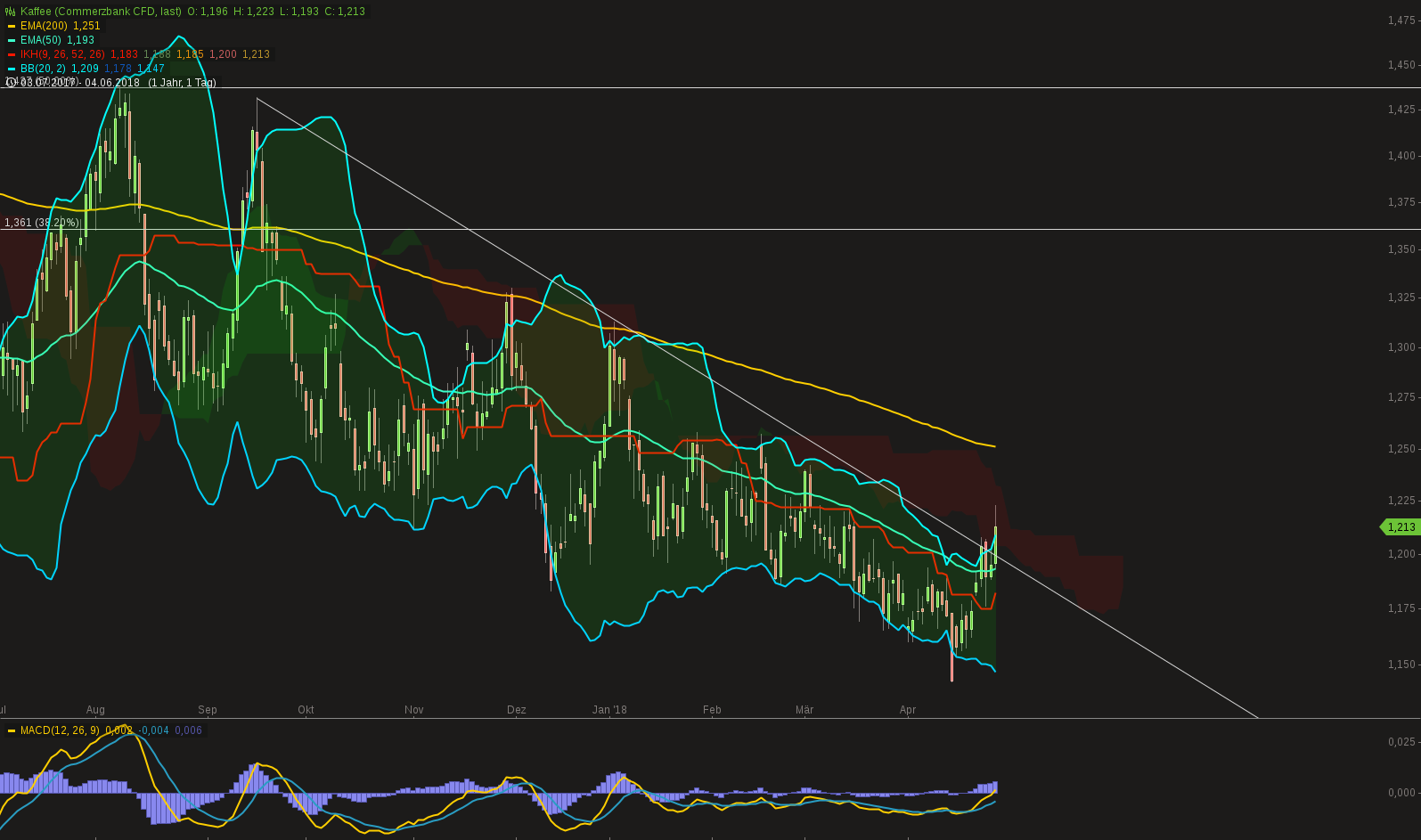Click the 1,300 price axis label
Image resolution: width=1421 pixels, height=840 pixels.
point(1401,347)
